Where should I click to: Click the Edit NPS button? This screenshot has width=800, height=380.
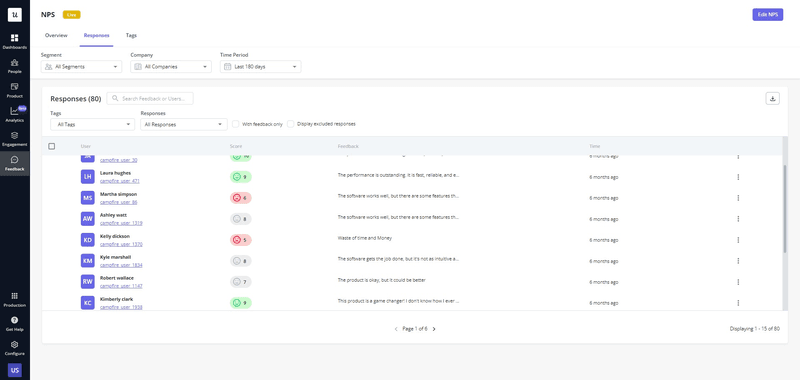coord(767,15)
